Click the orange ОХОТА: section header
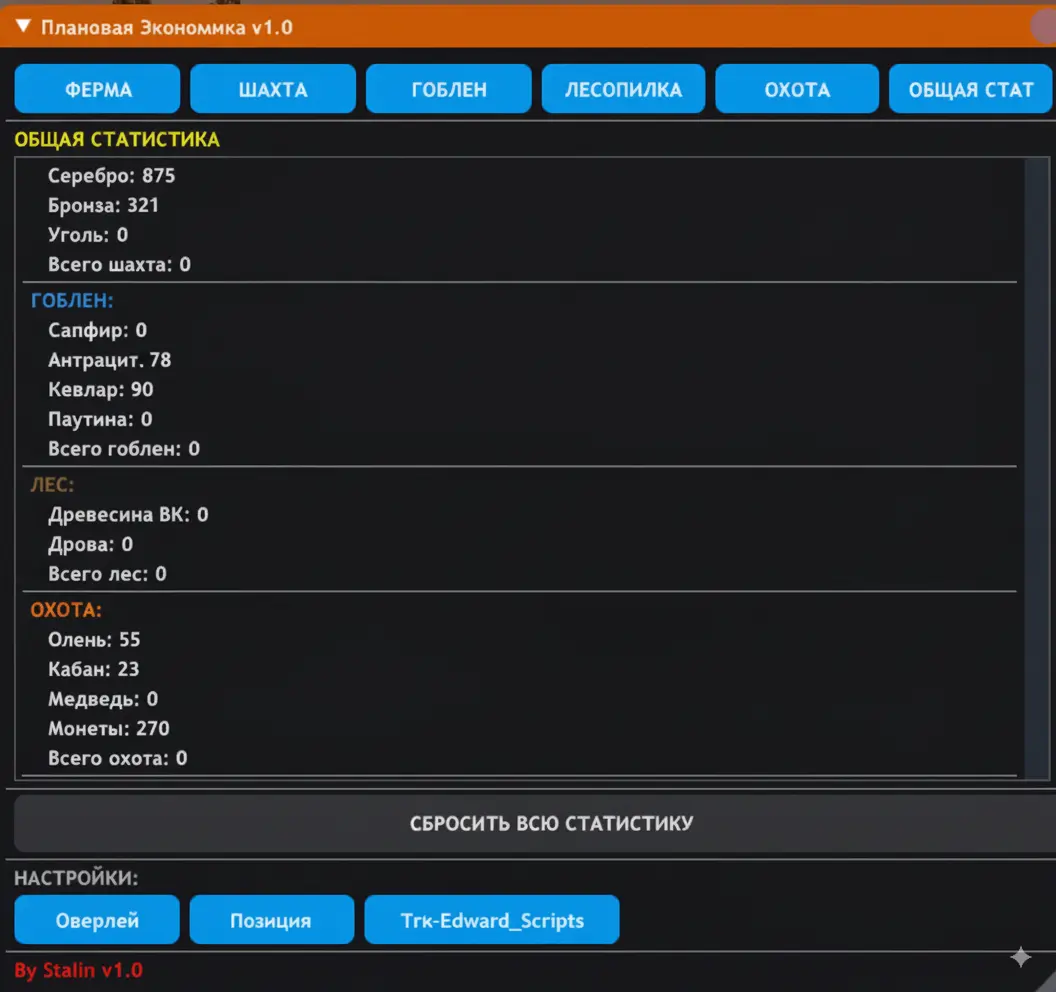The height and width of the screenshot is (992, 1056). pos(66,609)
